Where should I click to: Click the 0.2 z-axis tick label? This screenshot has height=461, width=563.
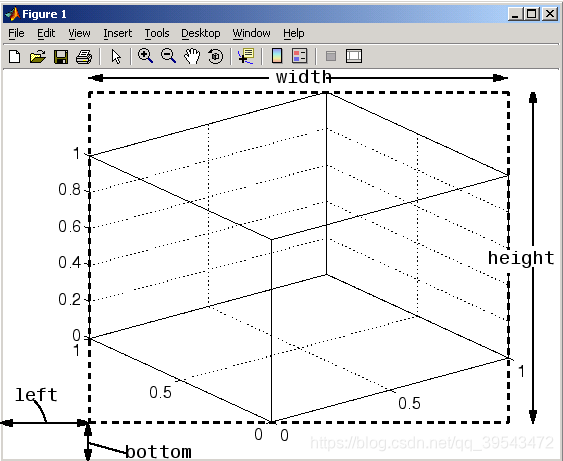[69, 299]
